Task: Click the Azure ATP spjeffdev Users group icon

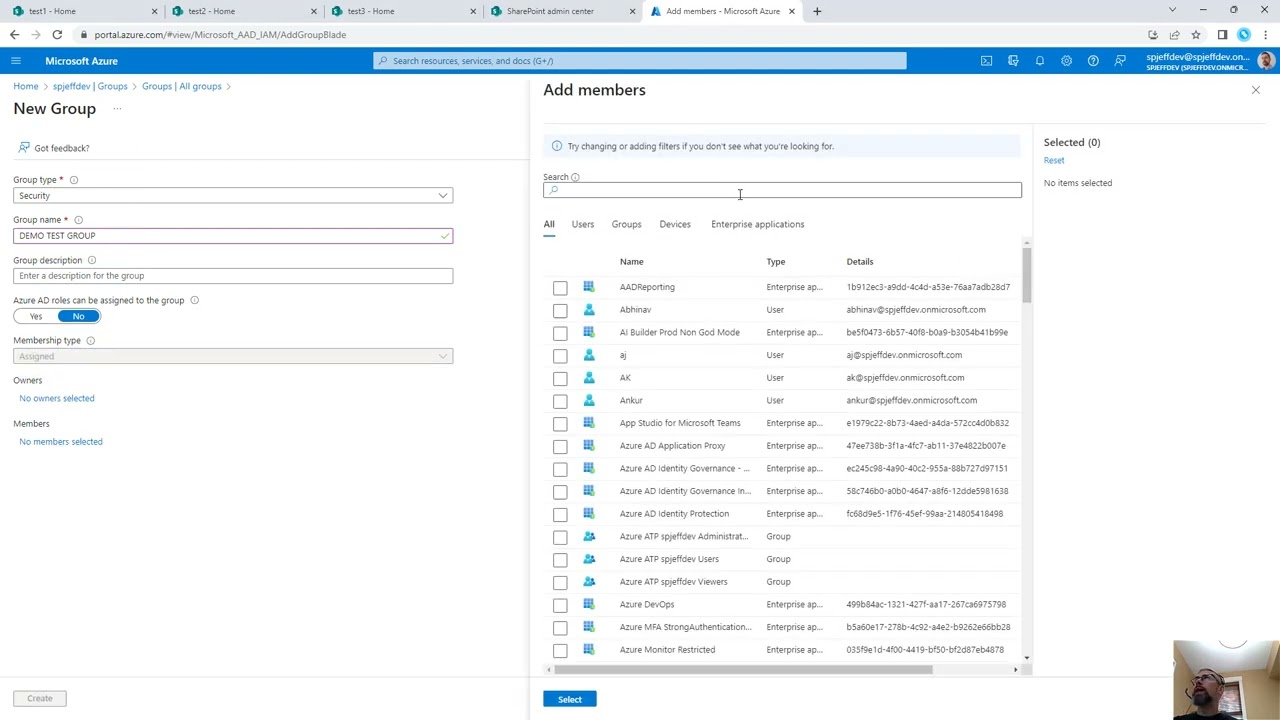Action: pos(589,559)
